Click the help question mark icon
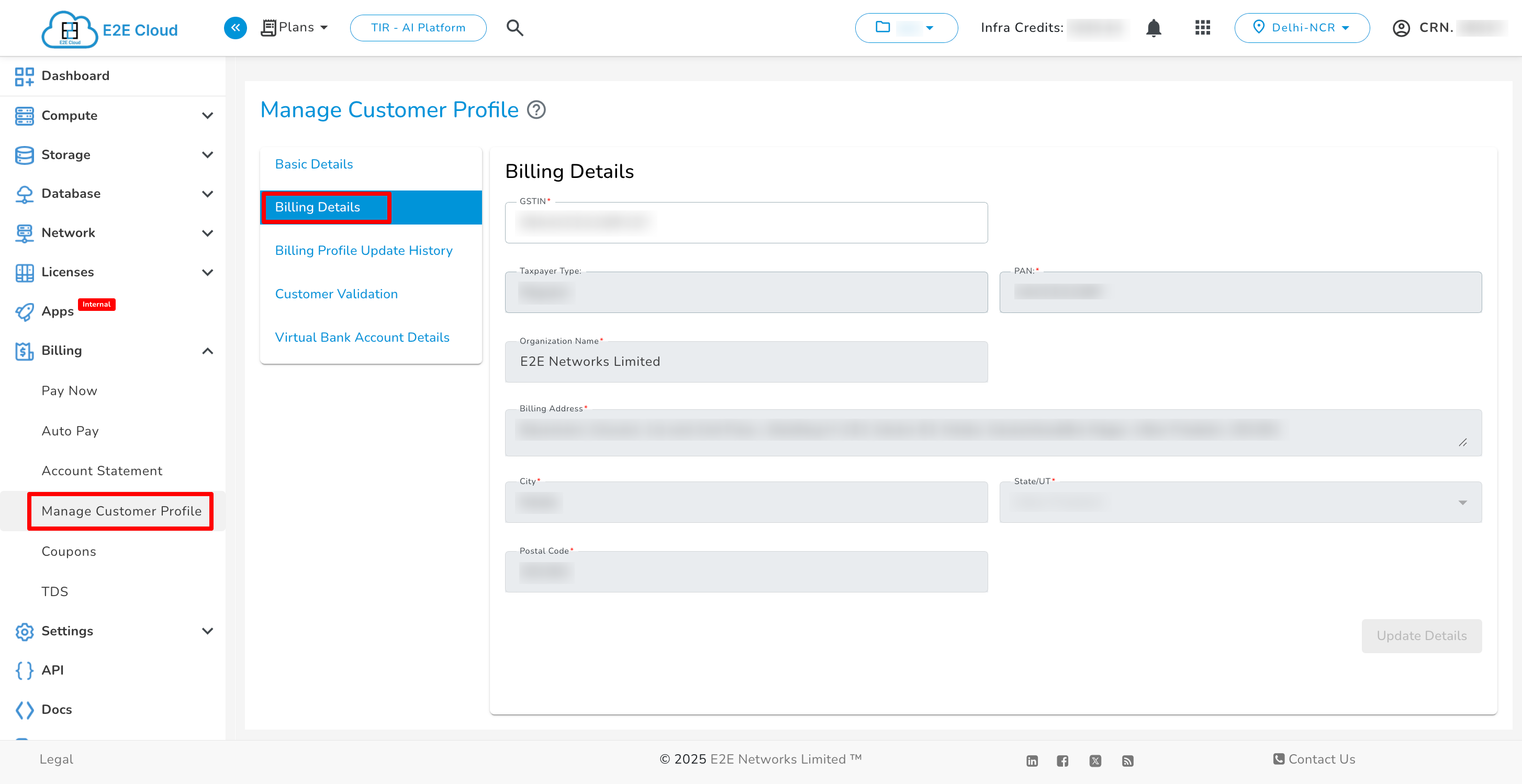 536,110
